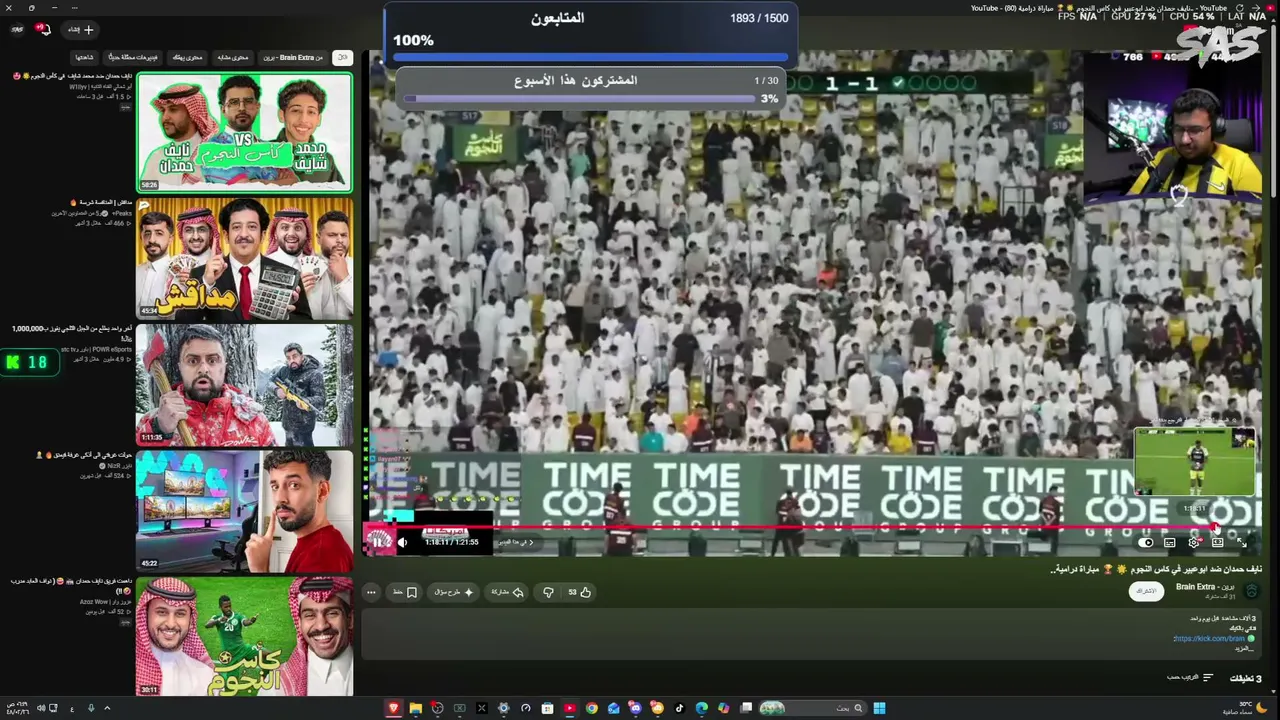Enter fullscreen in the video player

[x=1241, y=542]
